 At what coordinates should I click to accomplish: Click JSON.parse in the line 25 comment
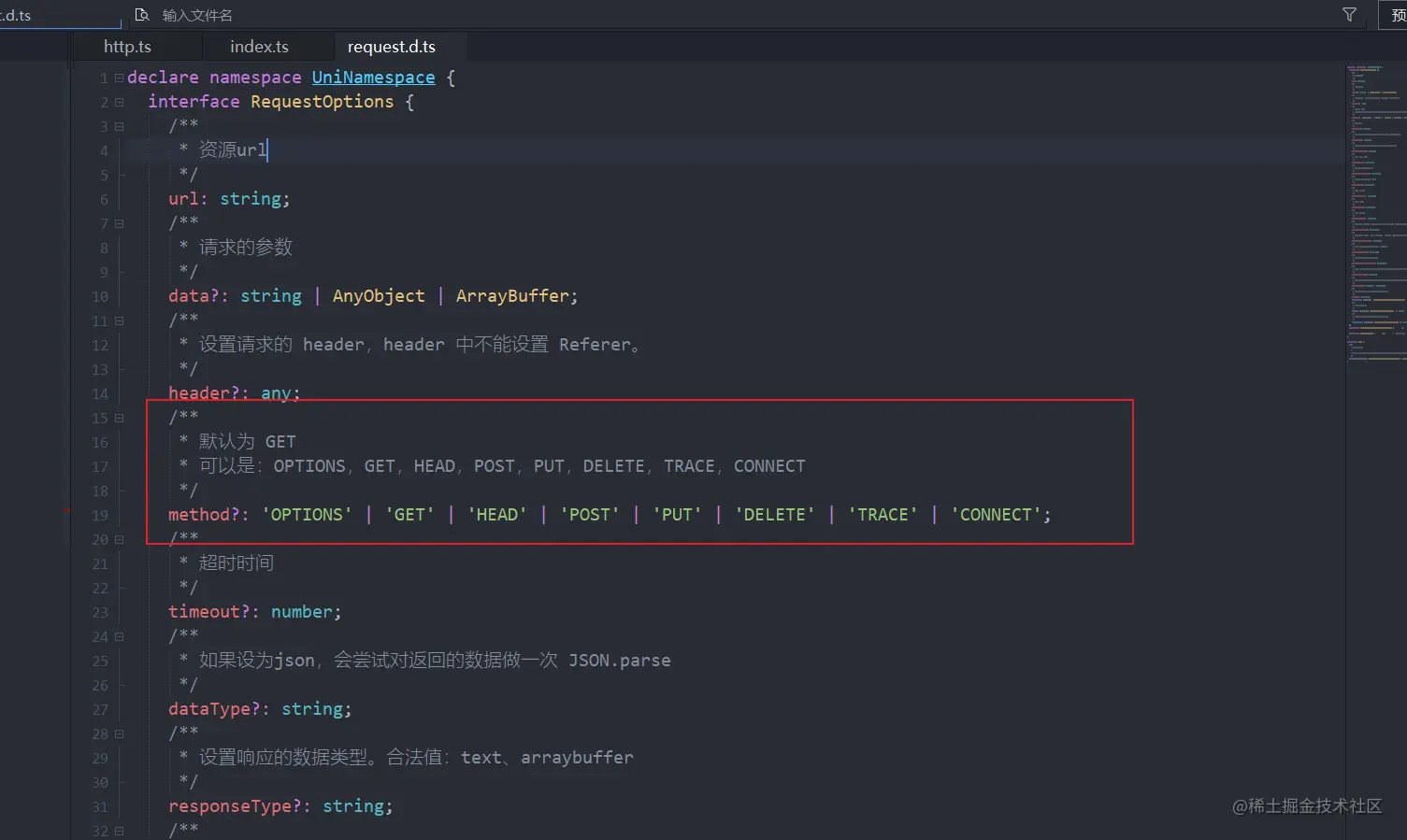pos(620,661)
